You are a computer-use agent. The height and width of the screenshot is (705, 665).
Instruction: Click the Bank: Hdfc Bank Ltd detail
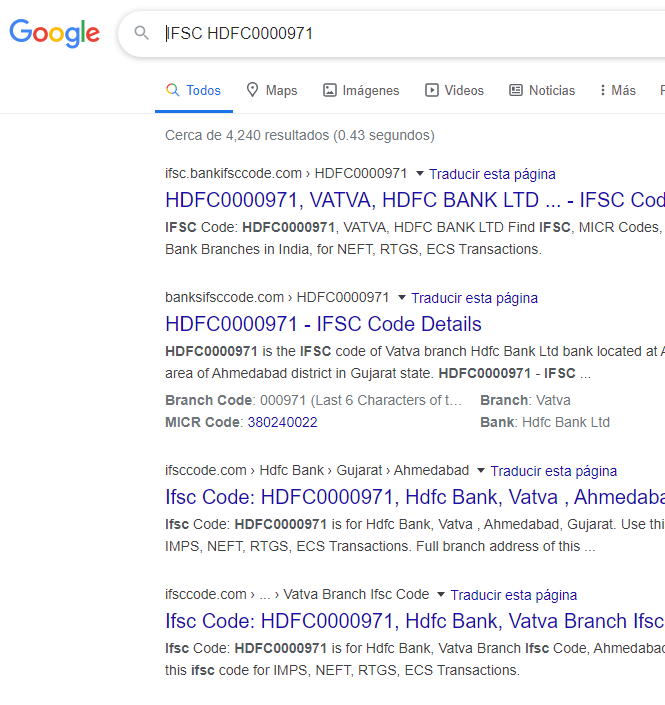pos(545,422)
